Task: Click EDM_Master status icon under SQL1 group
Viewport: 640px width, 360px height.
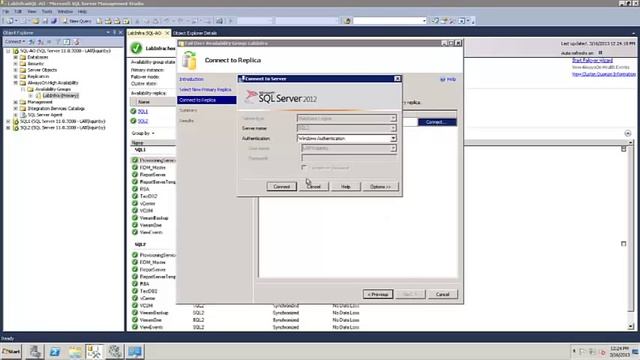Action: point(135,167)
